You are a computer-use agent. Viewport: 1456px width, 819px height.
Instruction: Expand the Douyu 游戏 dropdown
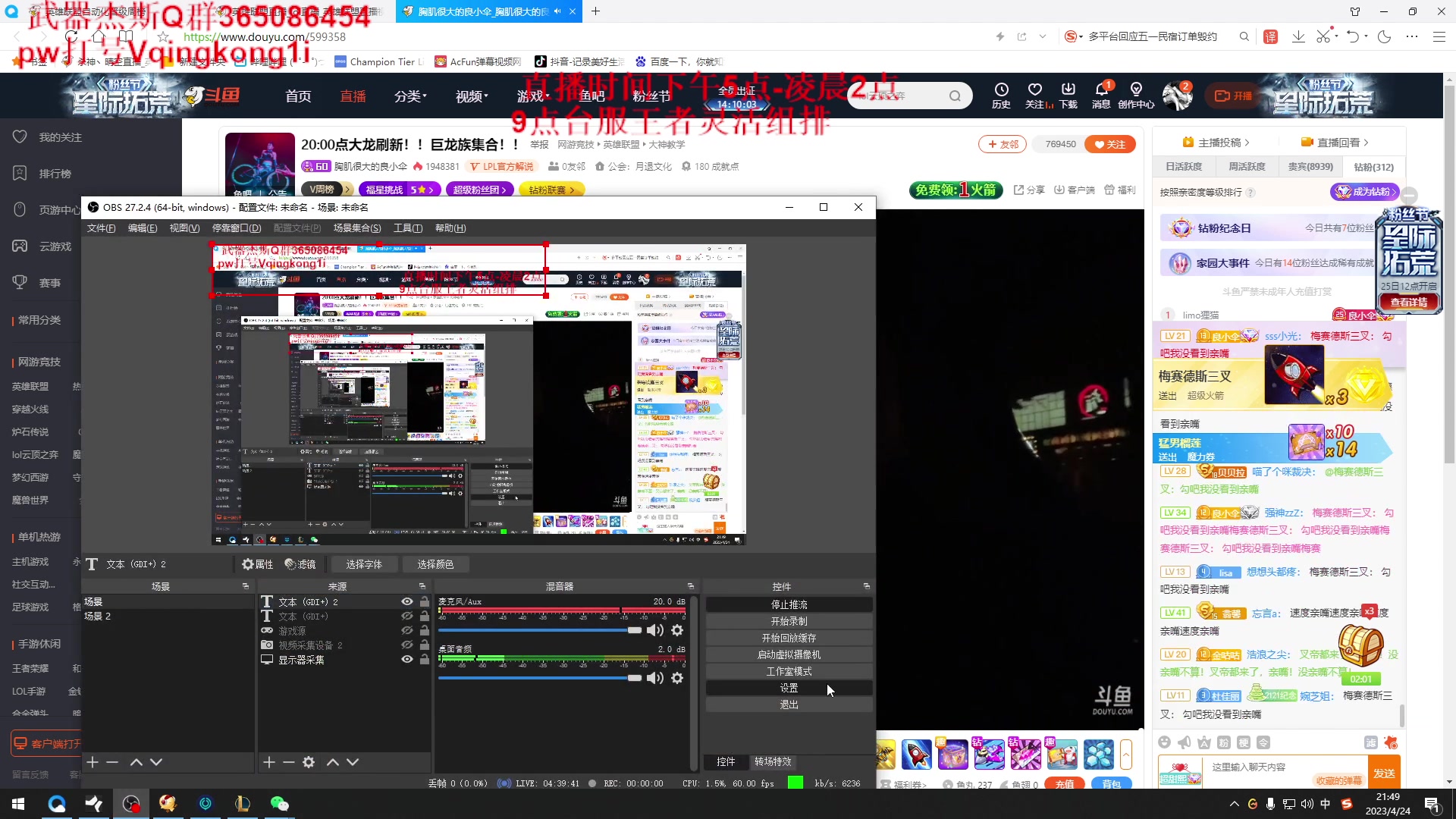tap(533, 96)
